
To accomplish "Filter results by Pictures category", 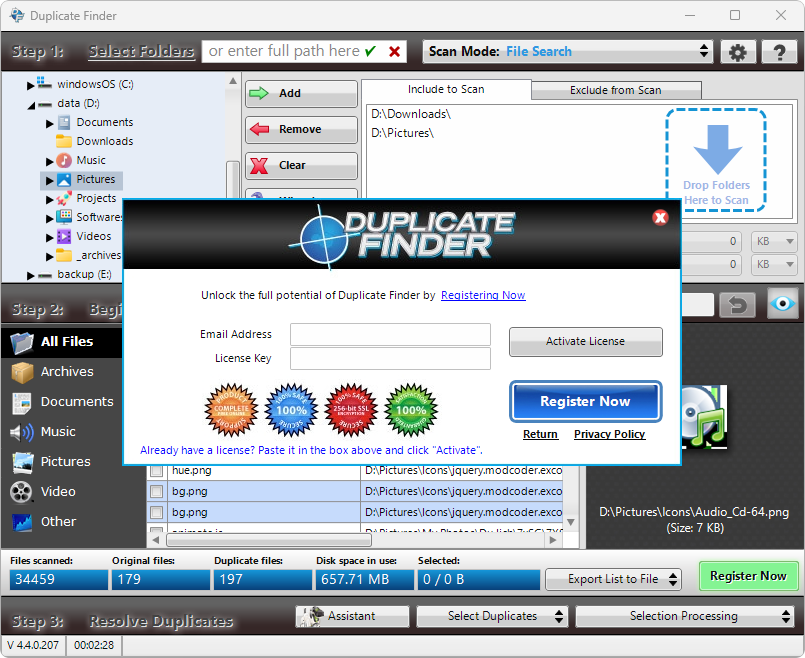I will click(x=62, y=462).
